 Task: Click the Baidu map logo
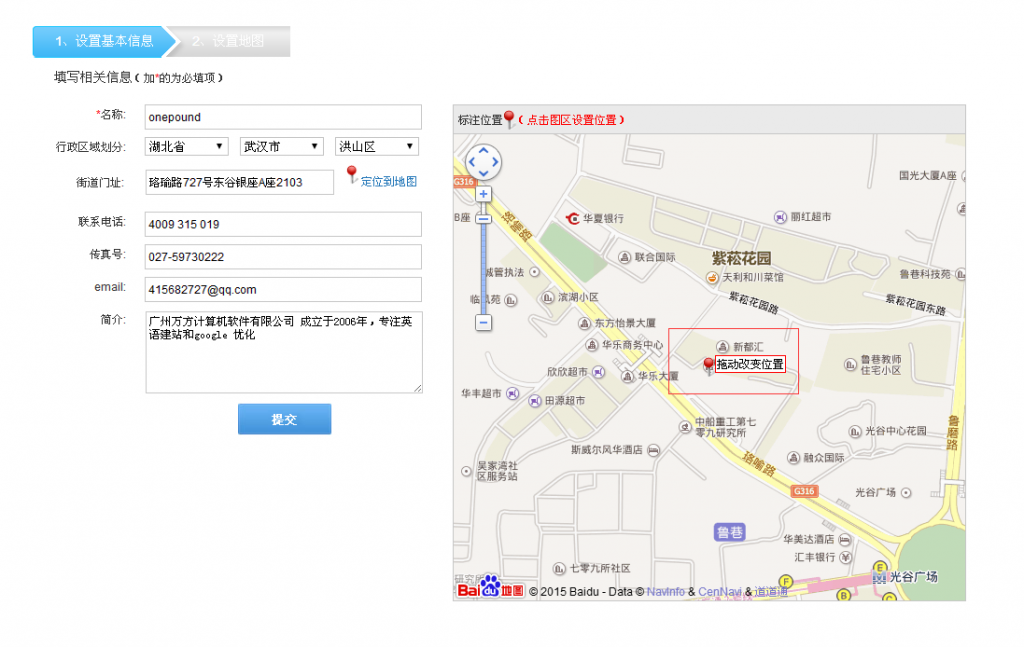click(x=490, y=587)
